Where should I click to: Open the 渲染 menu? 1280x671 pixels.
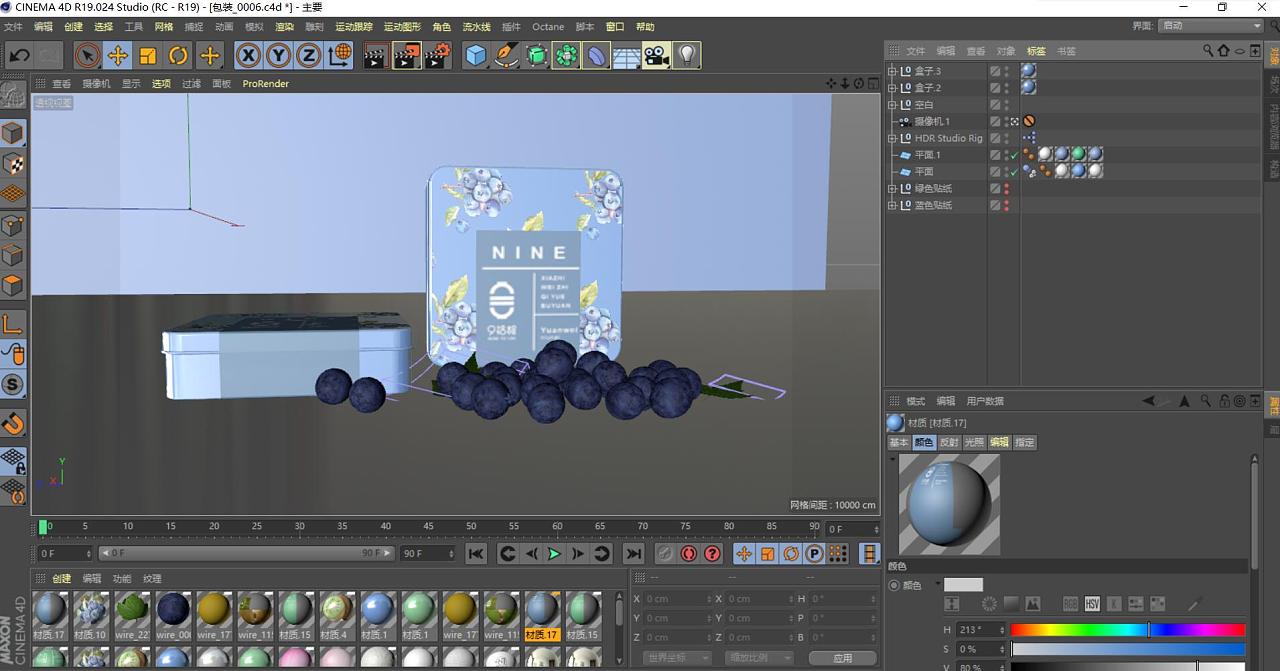(284, 27)
